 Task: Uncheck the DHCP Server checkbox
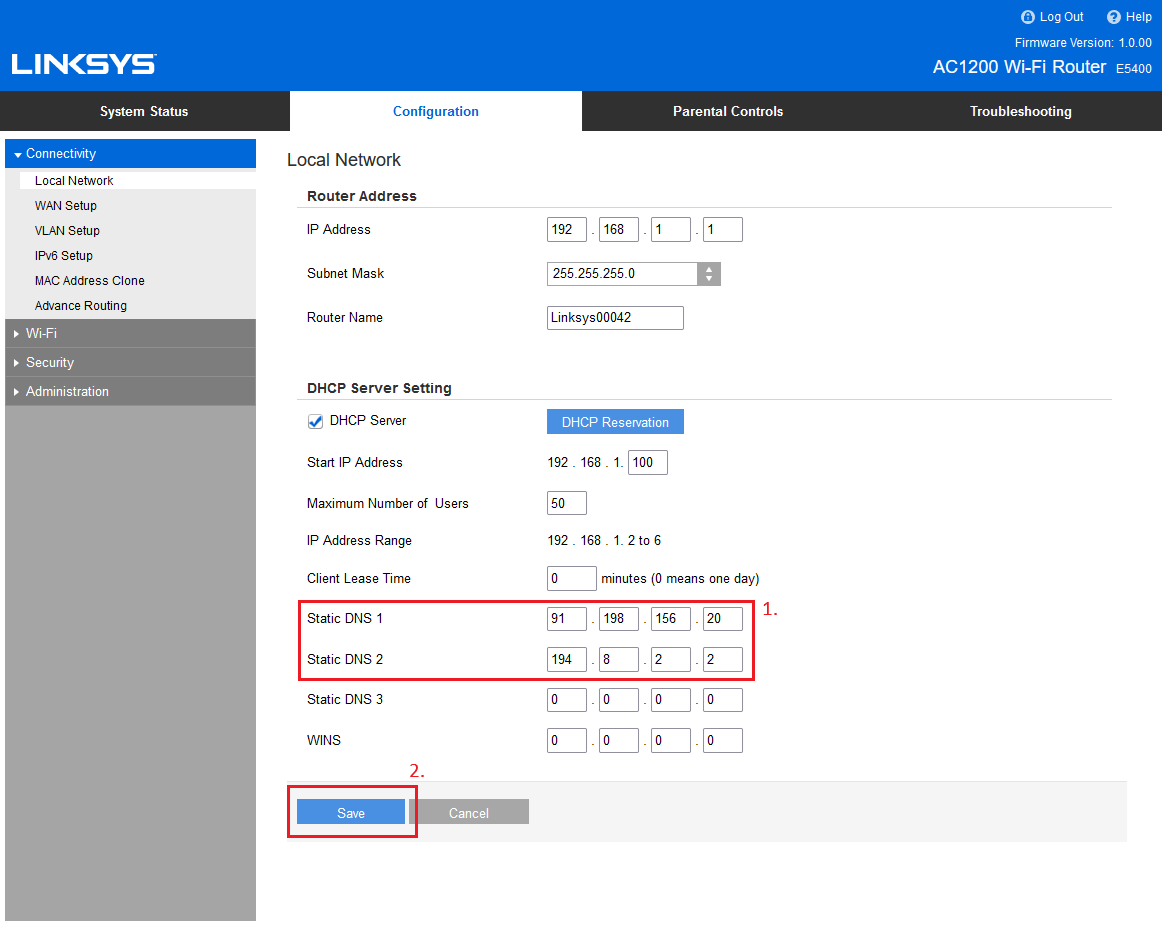(316, 422)
